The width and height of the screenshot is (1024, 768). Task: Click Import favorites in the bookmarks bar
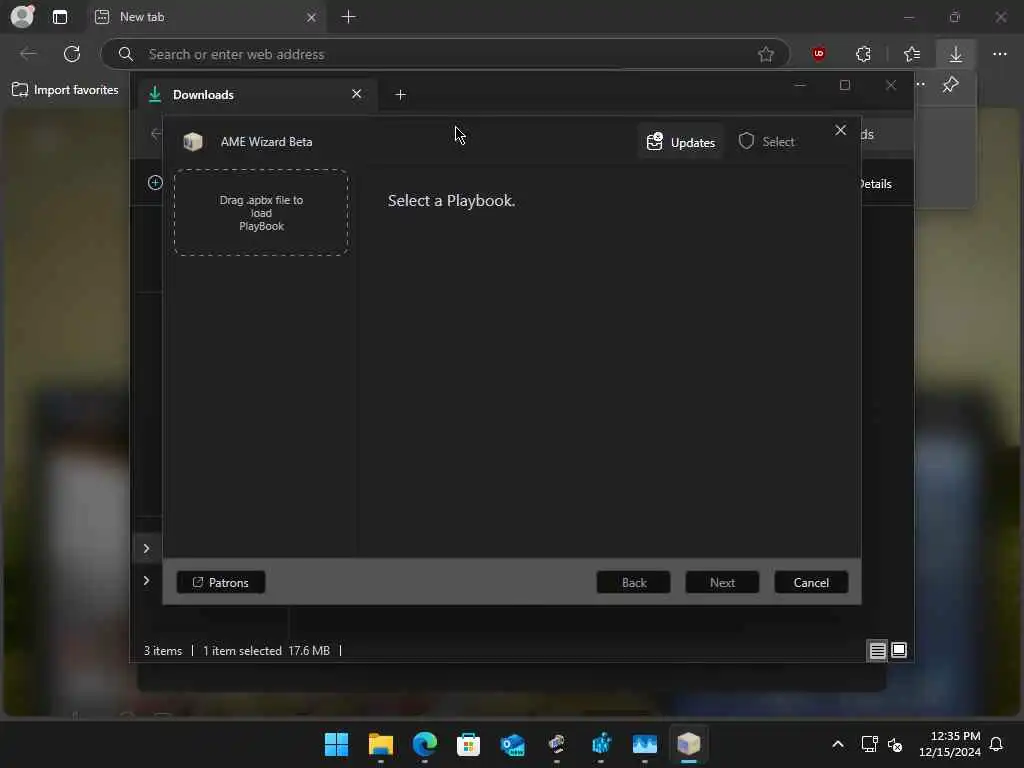(65, 90)
